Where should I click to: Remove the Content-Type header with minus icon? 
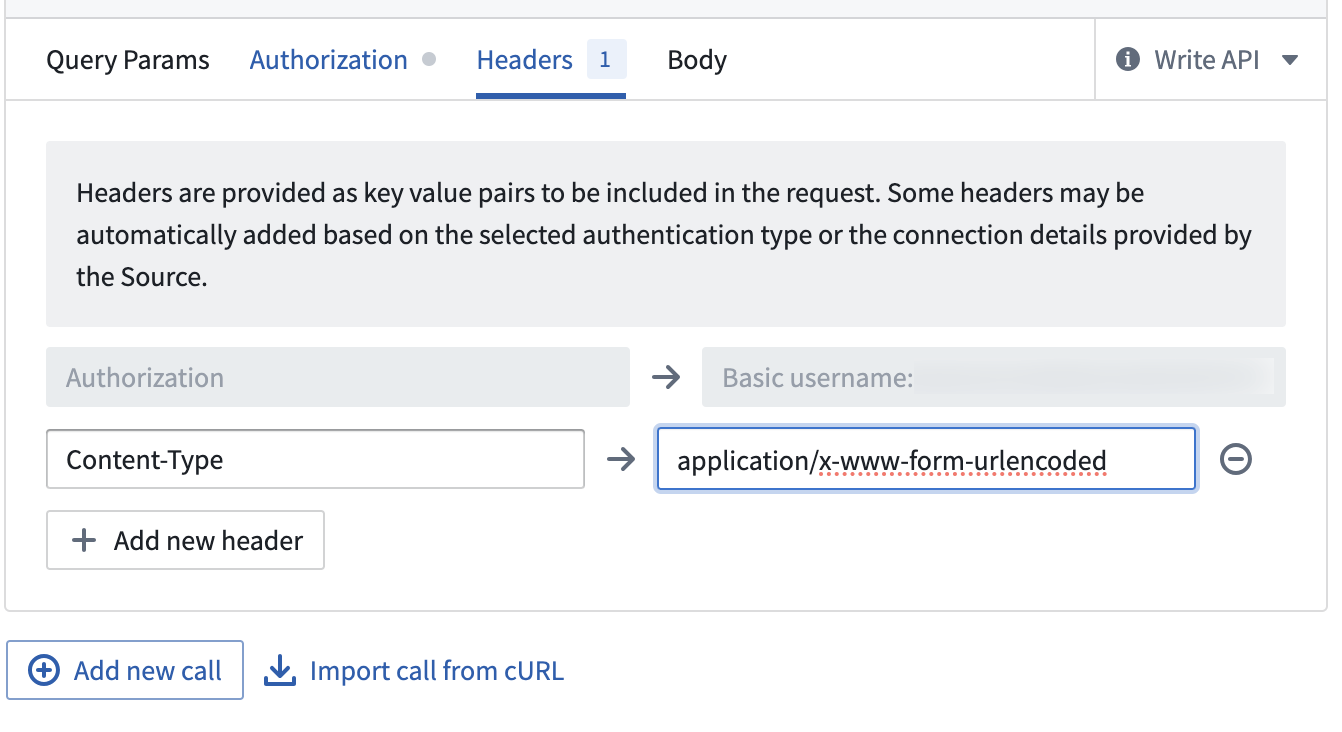pos(1236,459)
